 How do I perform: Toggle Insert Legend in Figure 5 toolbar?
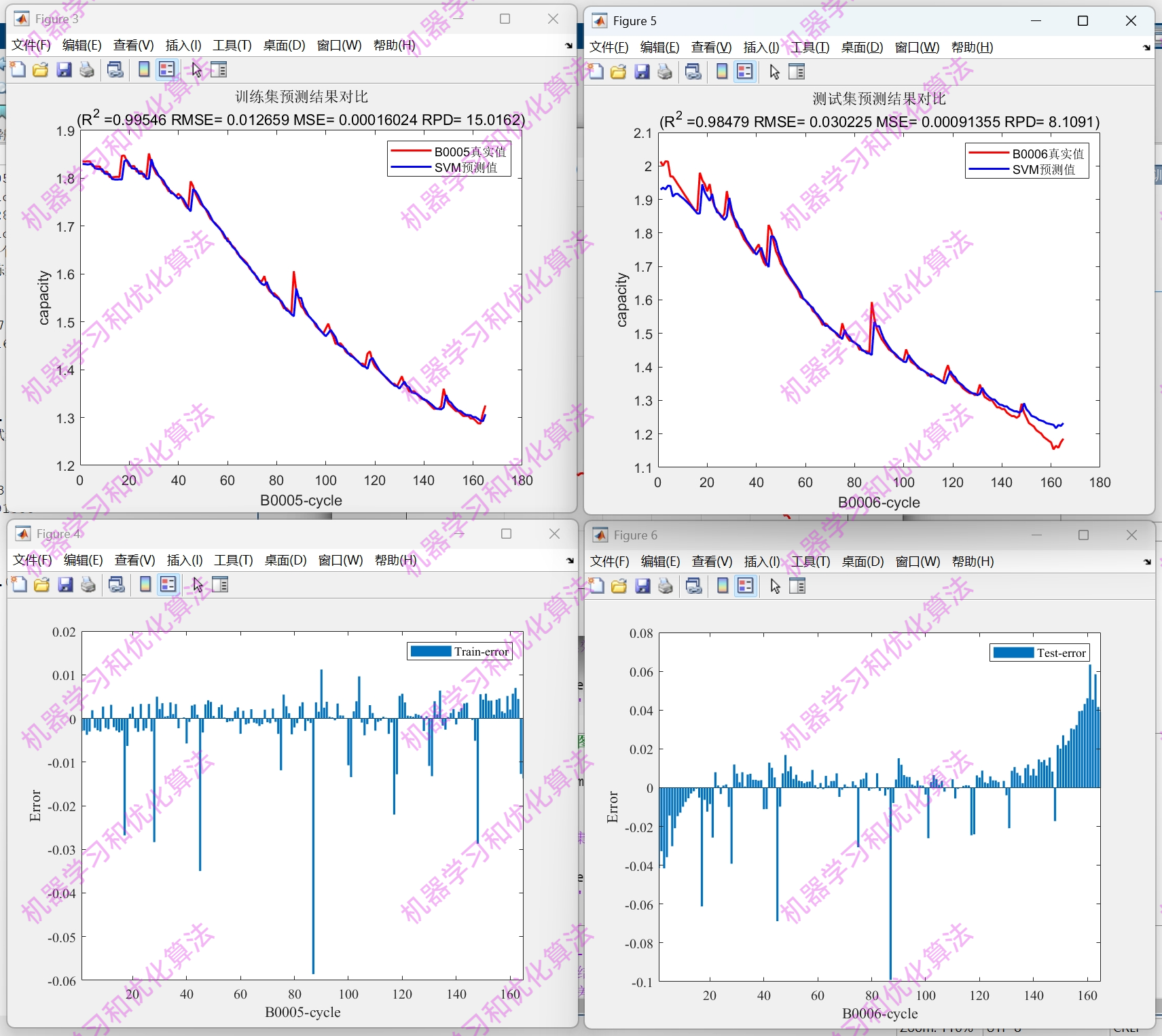point(745,71)
